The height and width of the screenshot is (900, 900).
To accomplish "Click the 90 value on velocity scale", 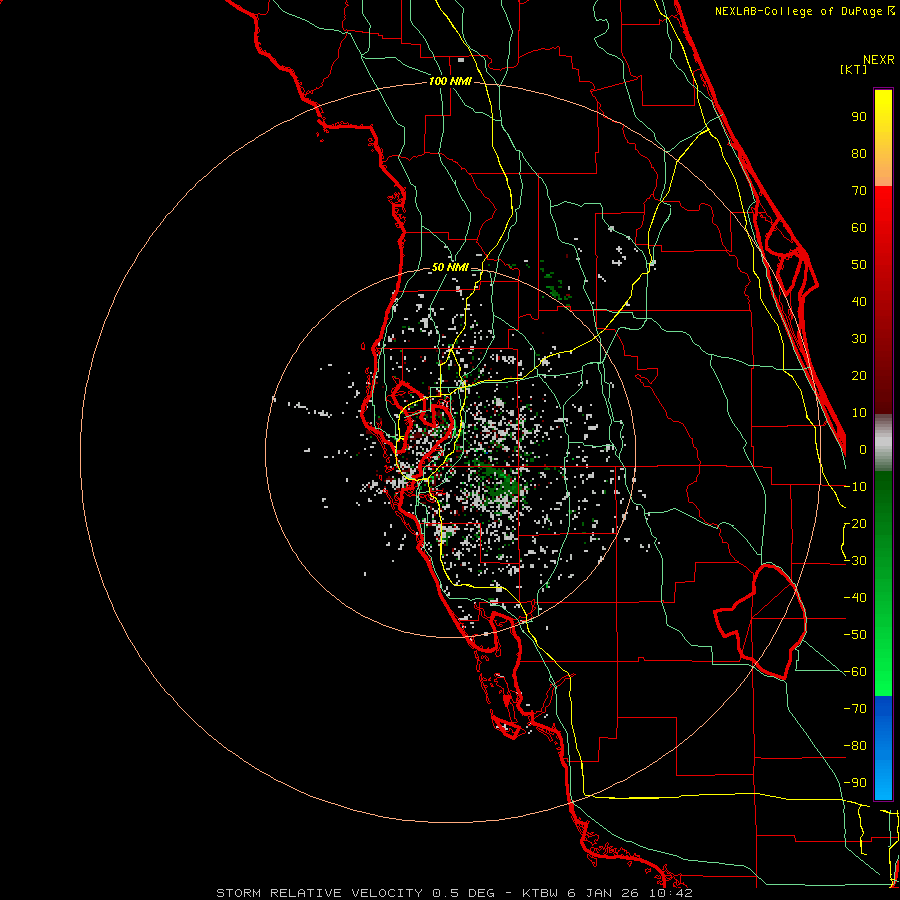I will pos(859,117).
